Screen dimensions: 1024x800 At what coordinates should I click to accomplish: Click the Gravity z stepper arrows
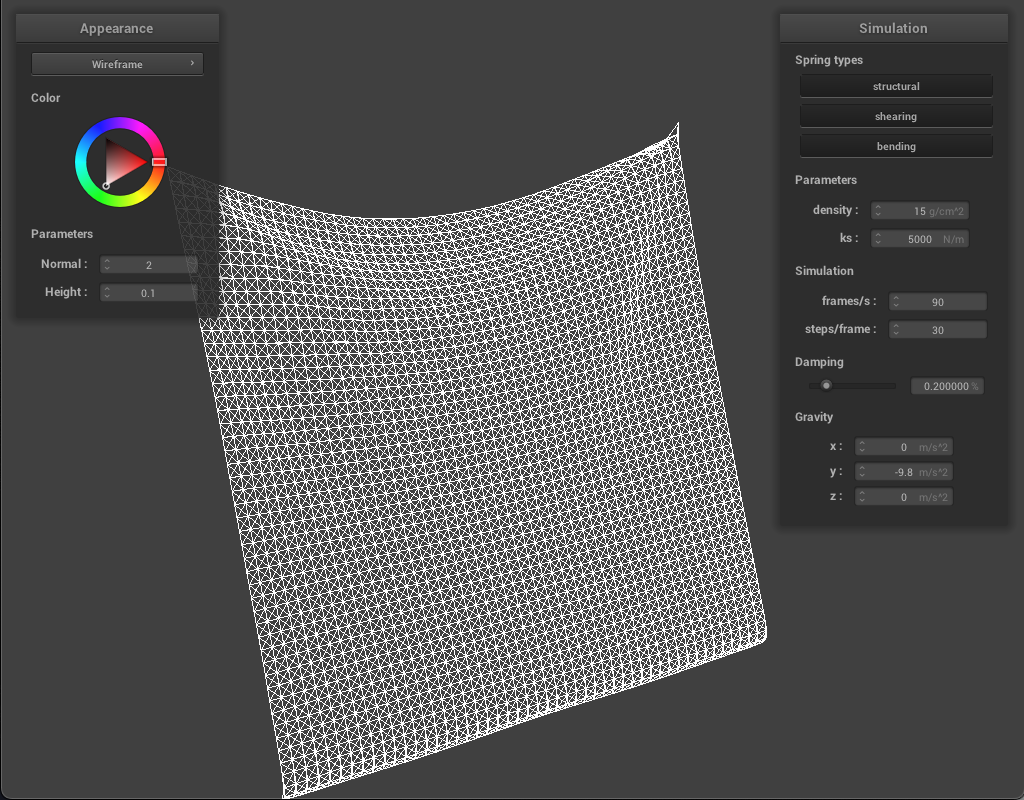tap(862, 497)
